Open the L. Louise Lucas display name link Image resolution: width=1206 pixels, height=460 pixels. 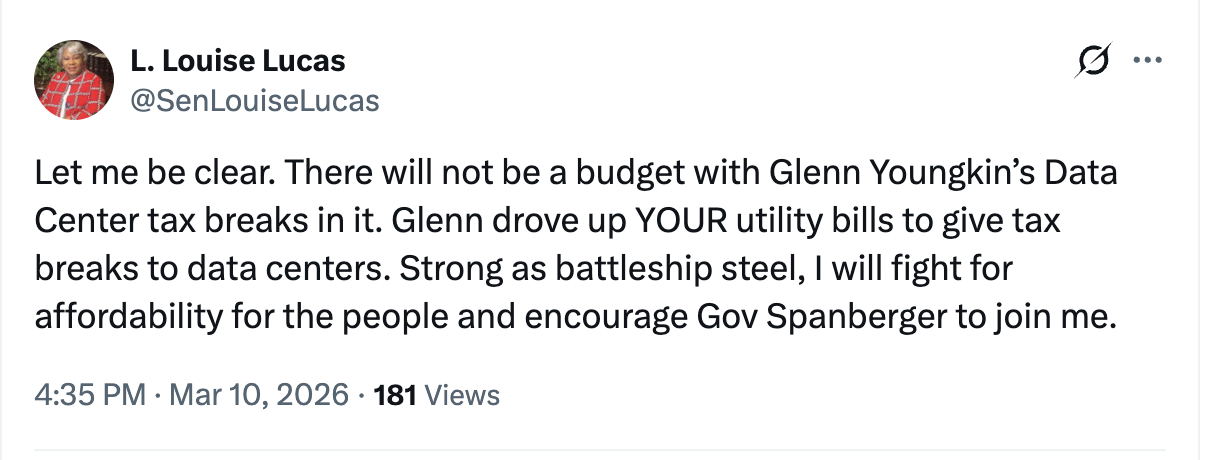pos(237,61)
